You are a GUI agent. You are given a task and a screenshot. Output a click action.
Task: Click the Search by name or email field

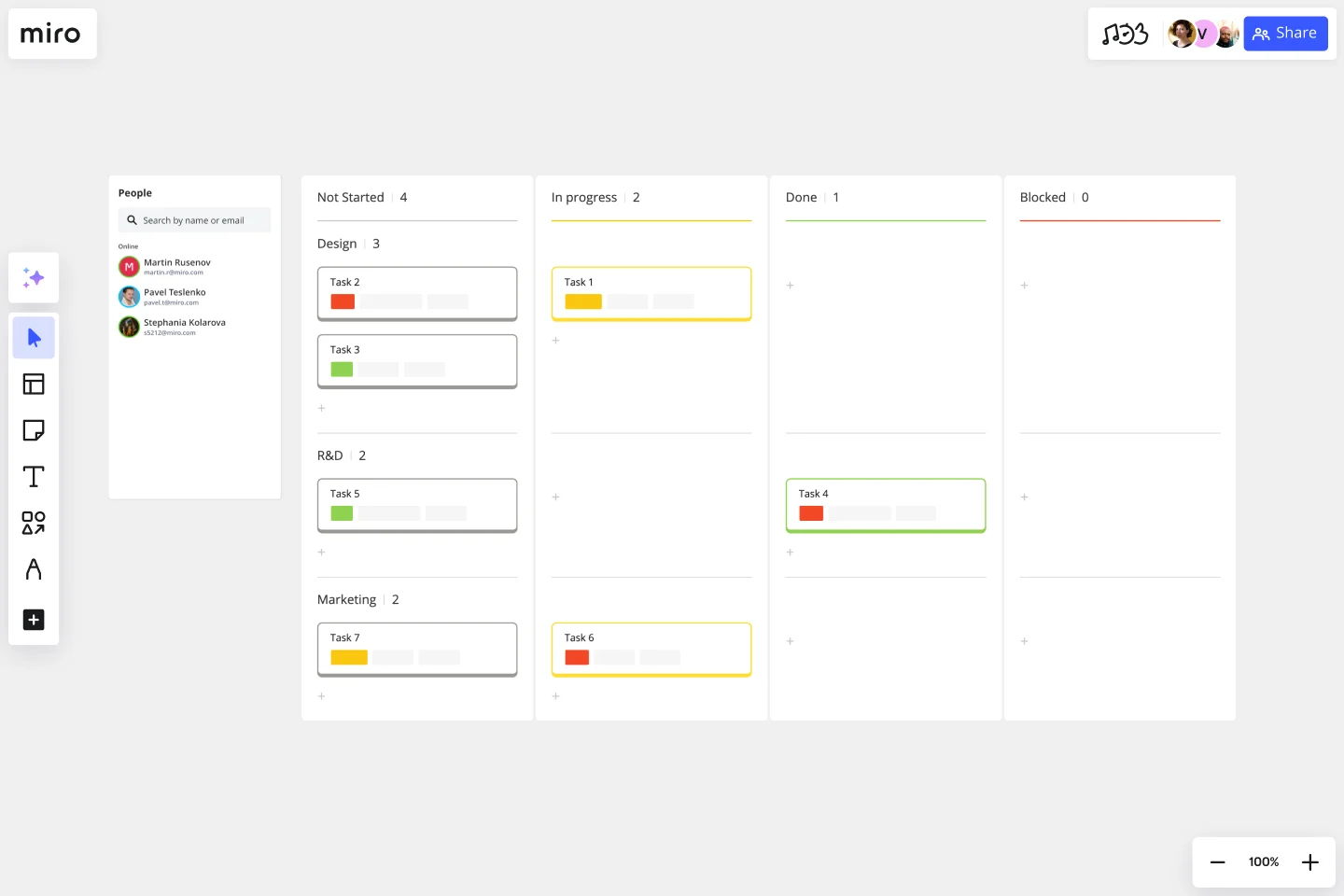[194, 220]
